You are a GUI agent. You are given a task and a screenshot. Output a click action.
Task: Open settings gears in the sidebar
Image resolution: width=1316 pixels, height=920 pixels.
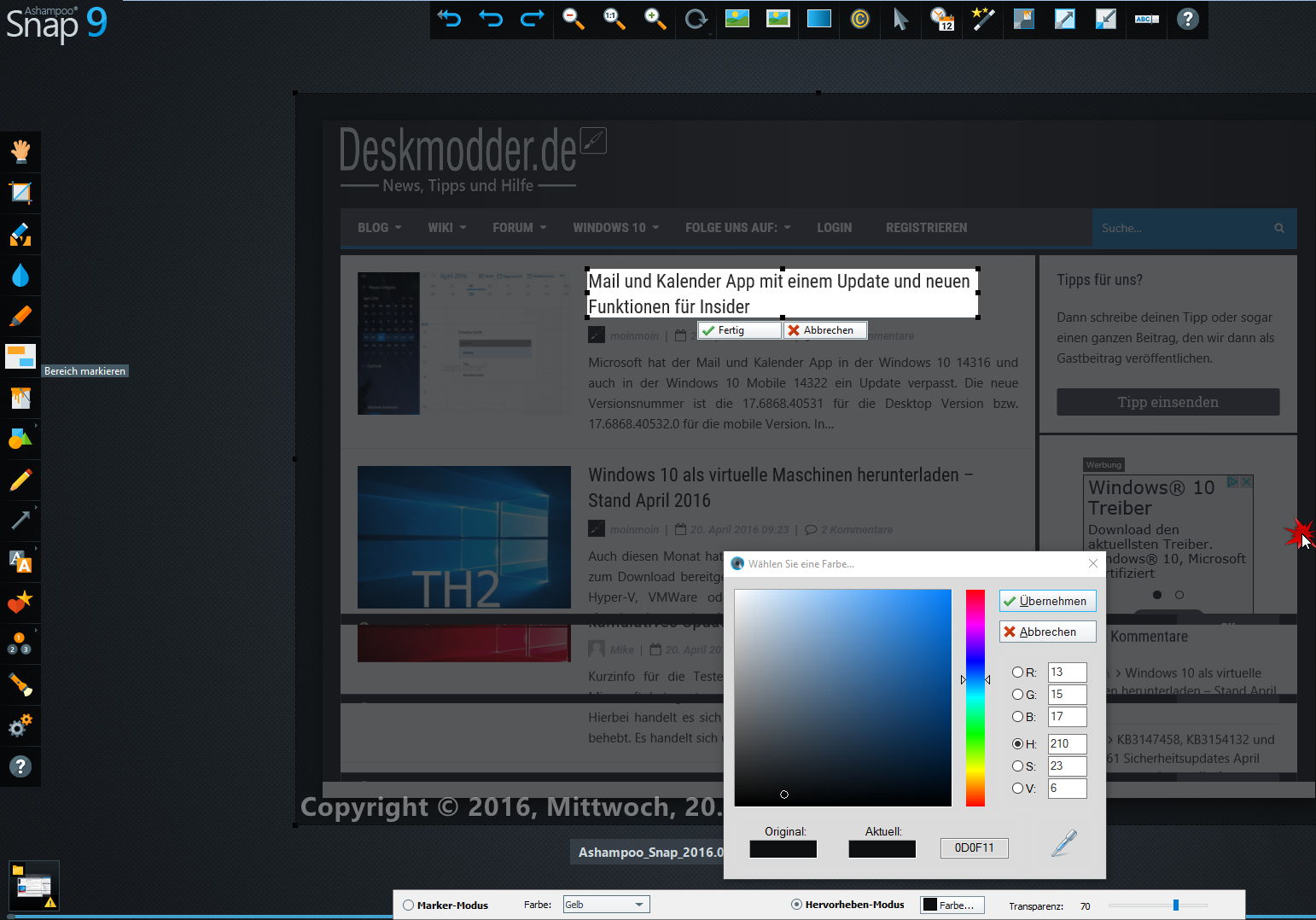coord(20,725)
